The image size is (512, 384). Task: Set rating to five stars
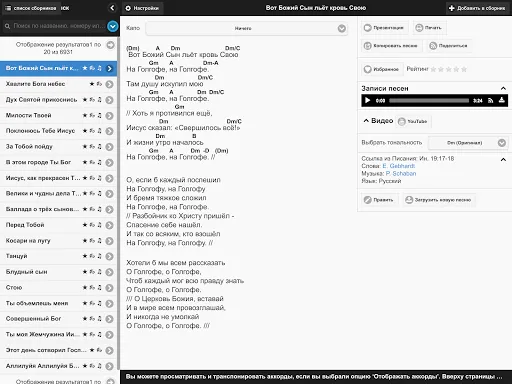(464, 69)
